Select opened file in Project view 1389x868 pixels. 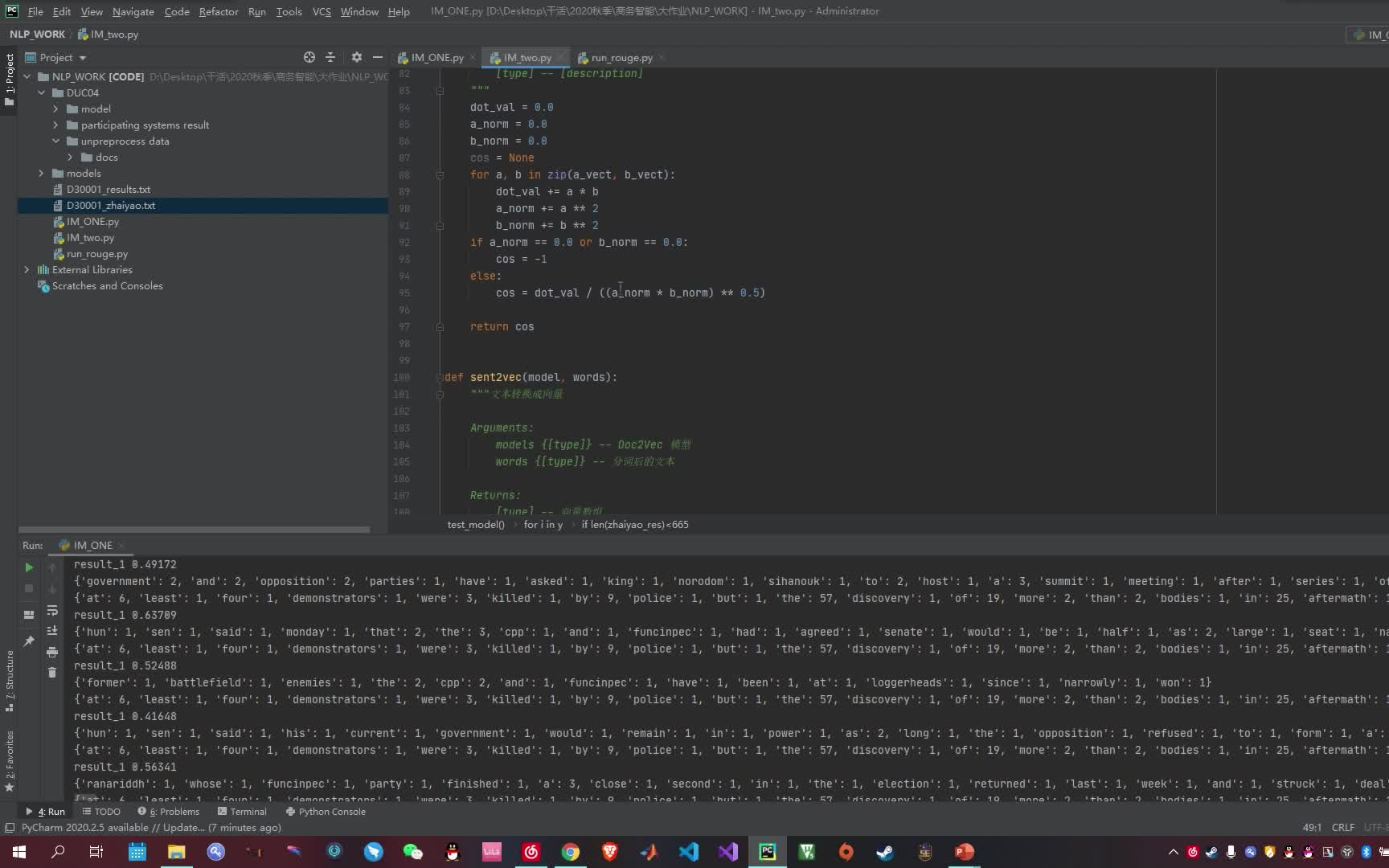pyautogui.click(x=309, y=57)
